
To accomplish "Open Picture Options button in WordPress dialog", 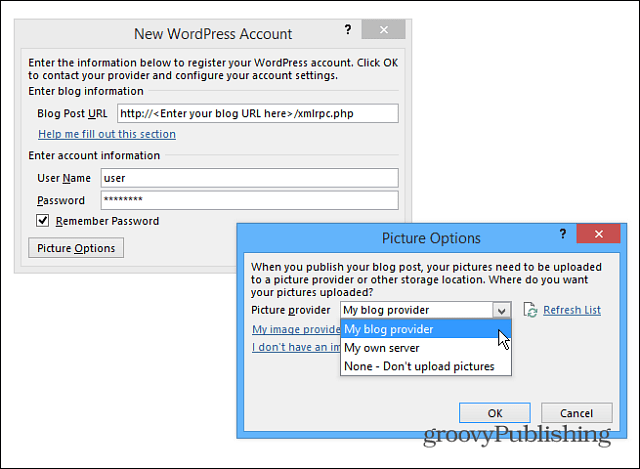I will [x=76, y=248].
